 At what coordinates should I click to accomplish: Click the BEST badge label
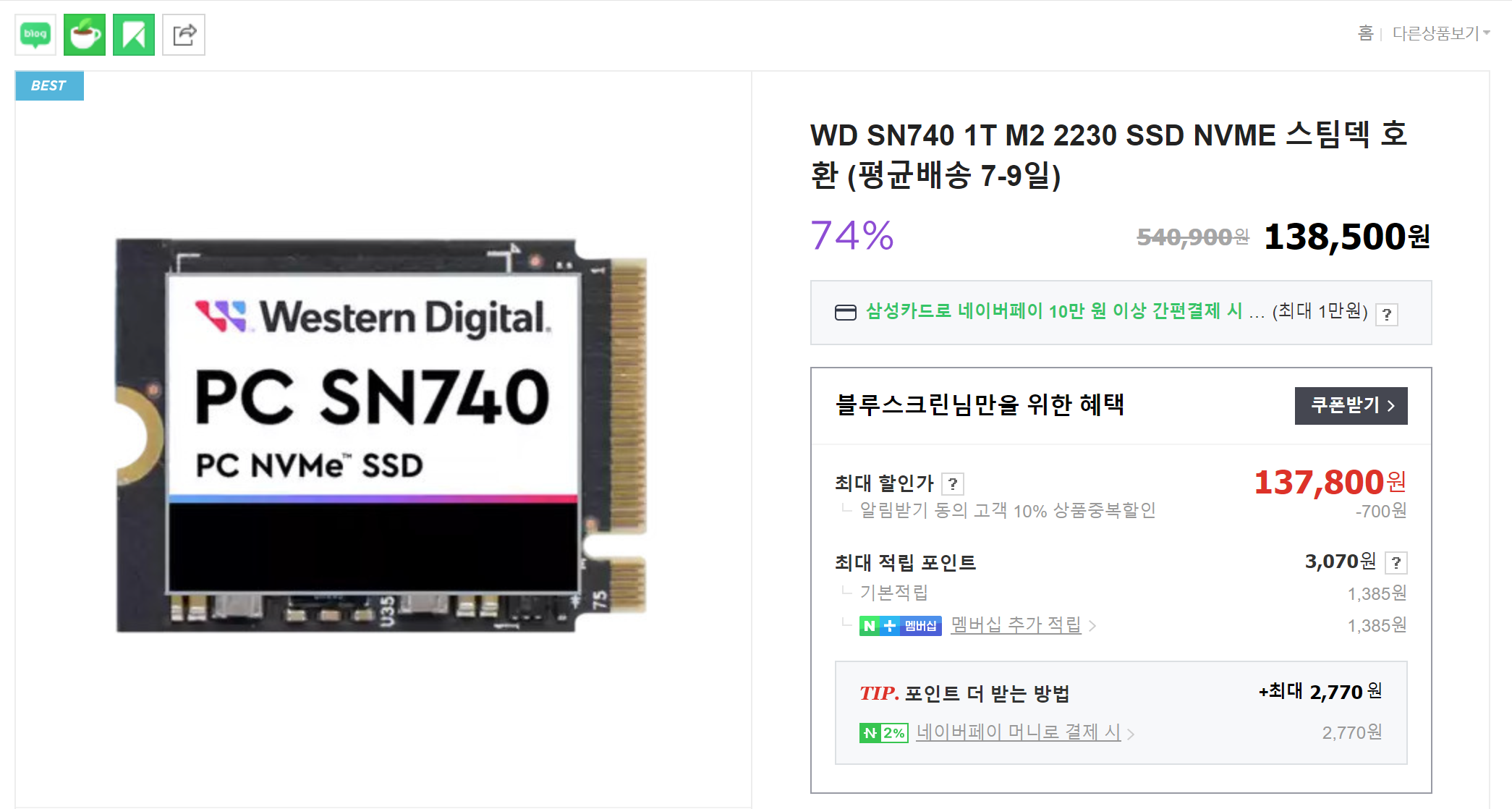[x=49, y=85]
